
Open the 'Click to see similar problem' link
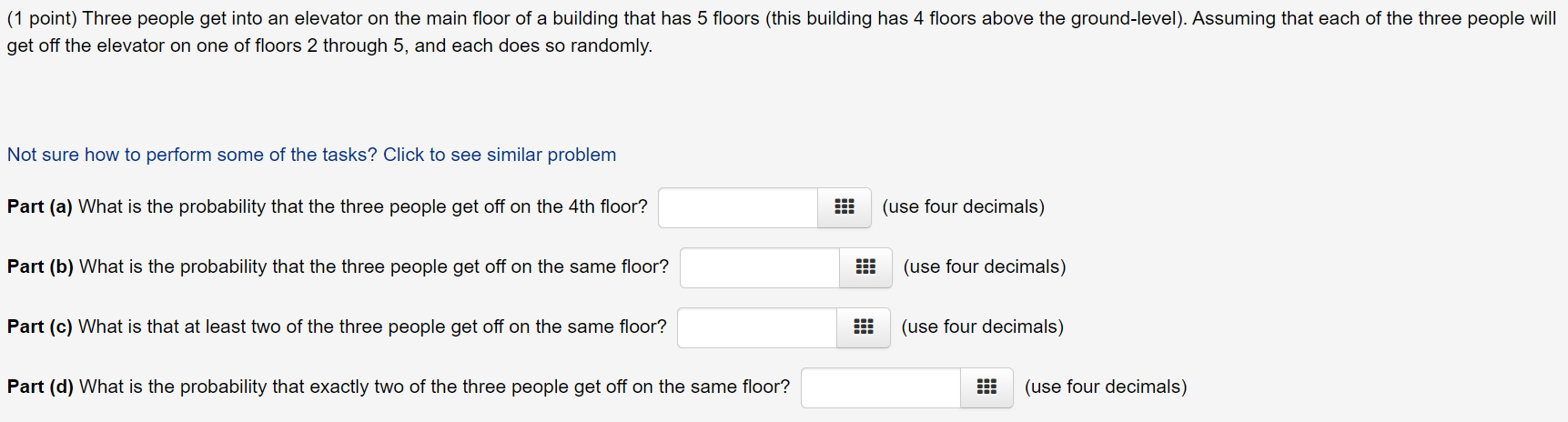[x=311, y=155]
